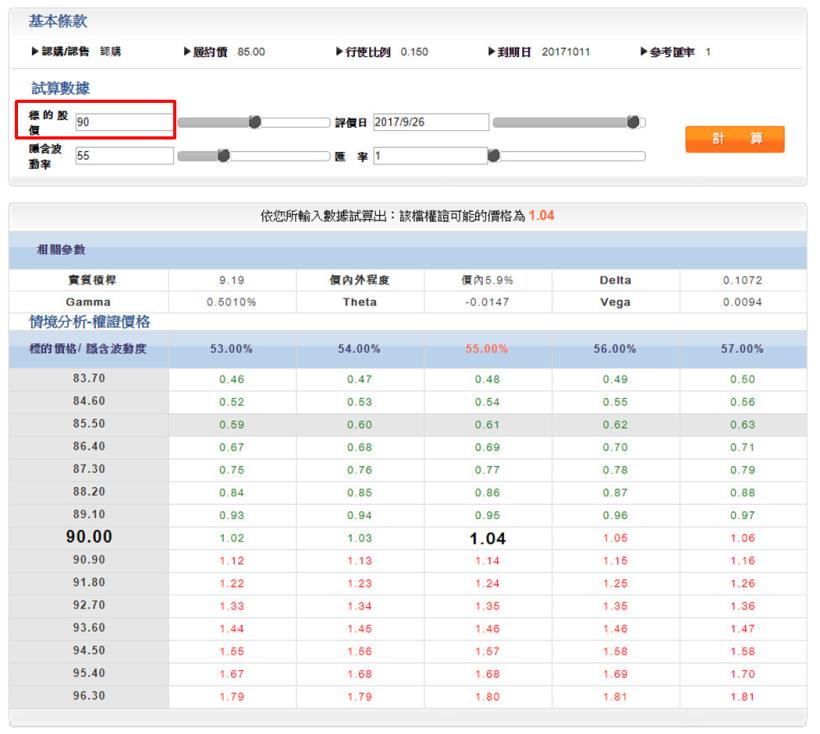The image size is (820, 734).
Task: Click the 隱含波動率 input field containing 55
Action: pos(124,155)
